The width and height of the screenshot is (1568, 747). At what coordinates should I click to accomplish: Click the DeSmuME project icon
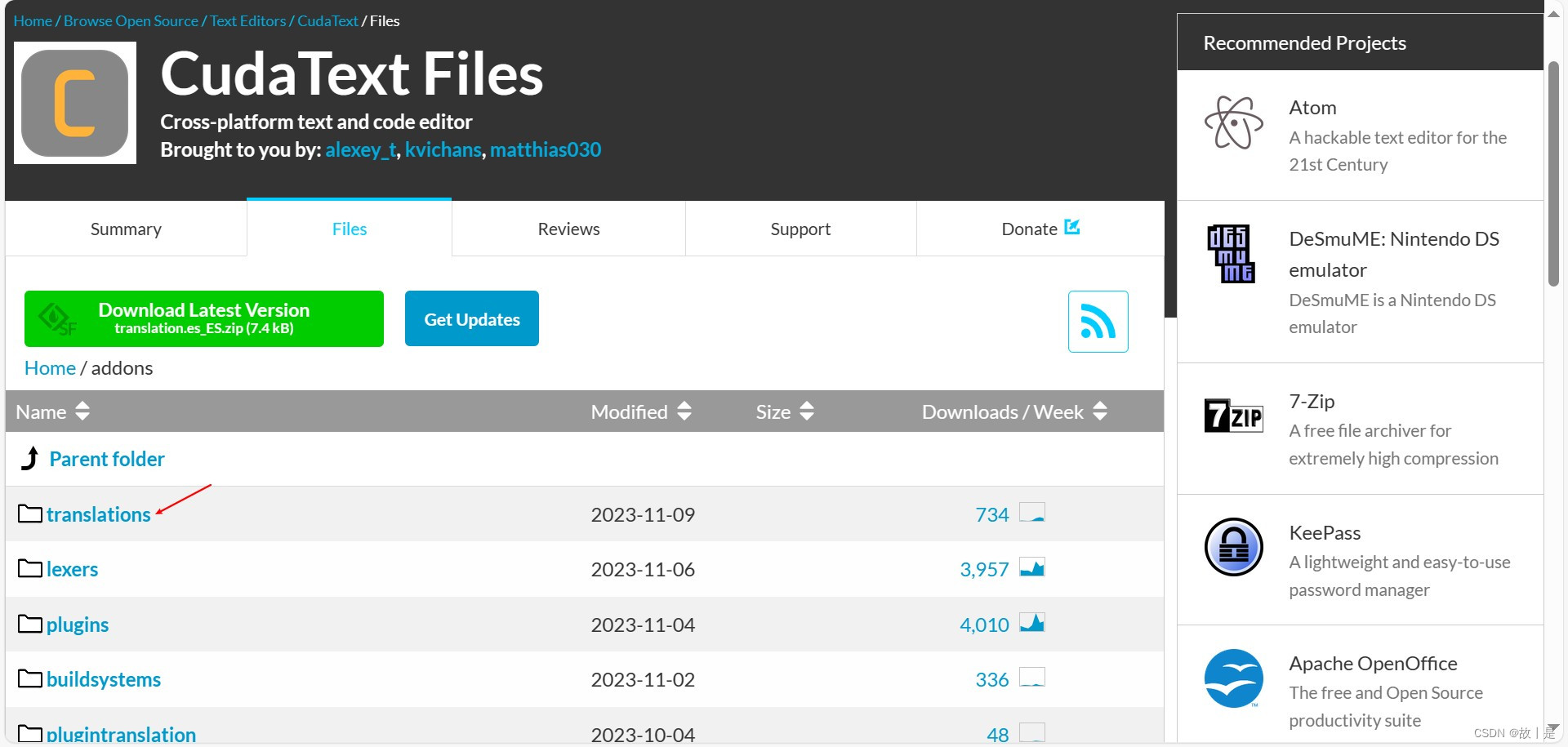point(1231,254)
